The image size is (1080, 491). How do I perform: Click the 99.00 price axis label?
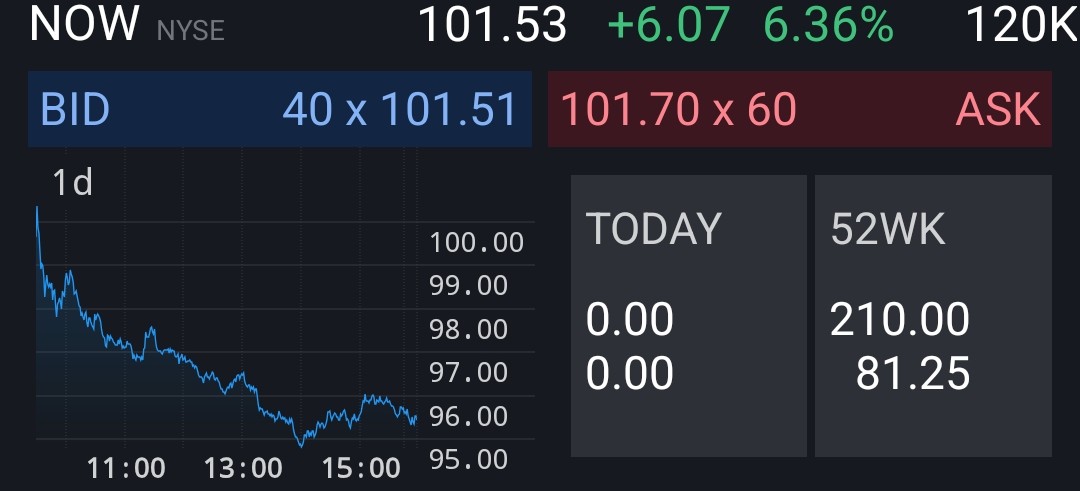pos(468,286)
